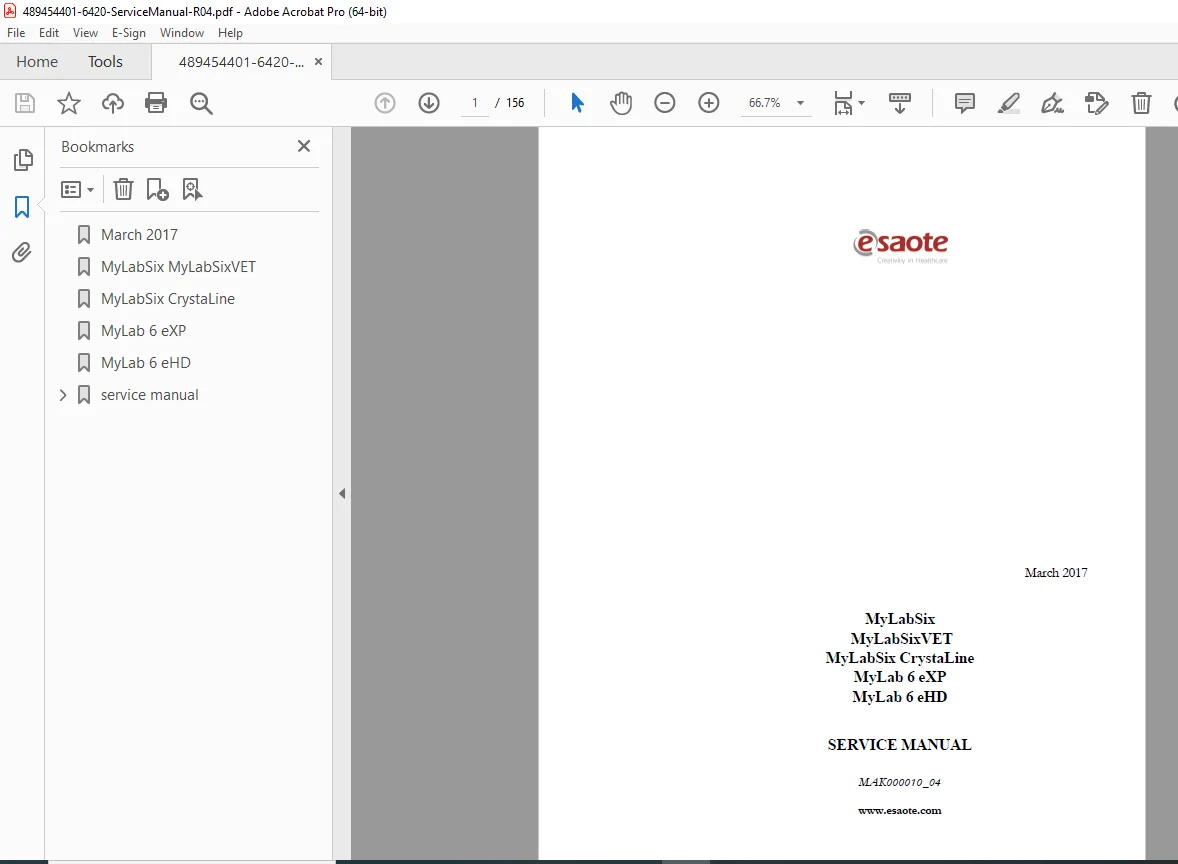Go to next page arrow
The image size is (1178, 864).
pos(429,103)
